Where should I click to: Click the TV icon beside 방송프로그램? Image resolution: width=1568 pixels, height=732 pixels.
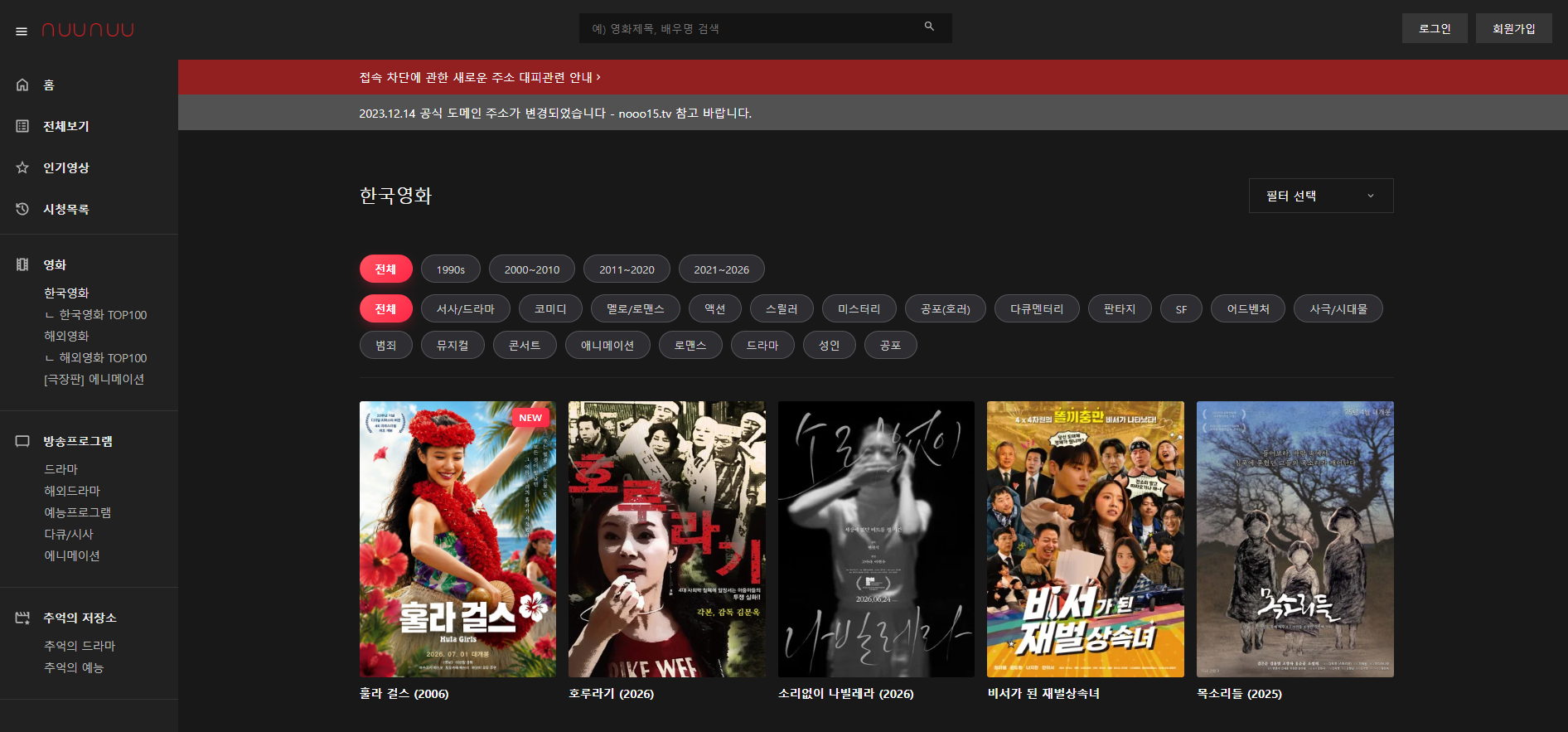coord(22,441)
